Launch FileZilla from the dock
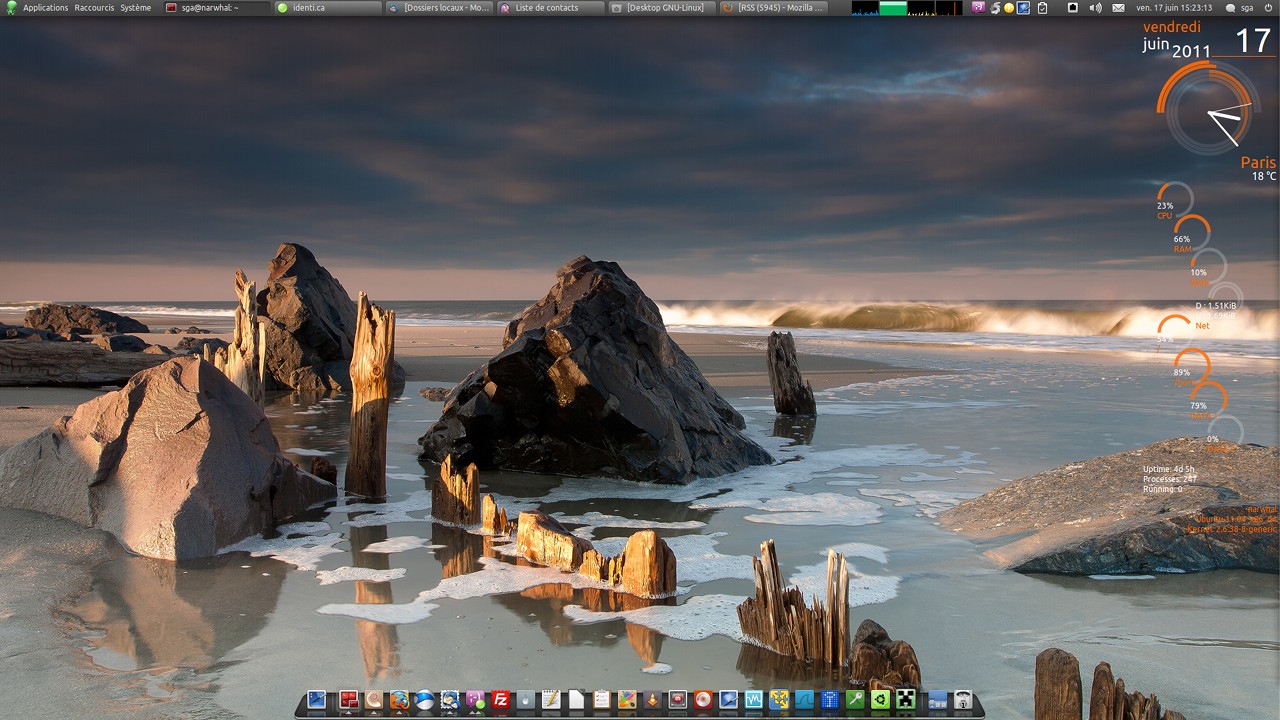Viewport: 1280px width, 720px height. click(501, 700)
